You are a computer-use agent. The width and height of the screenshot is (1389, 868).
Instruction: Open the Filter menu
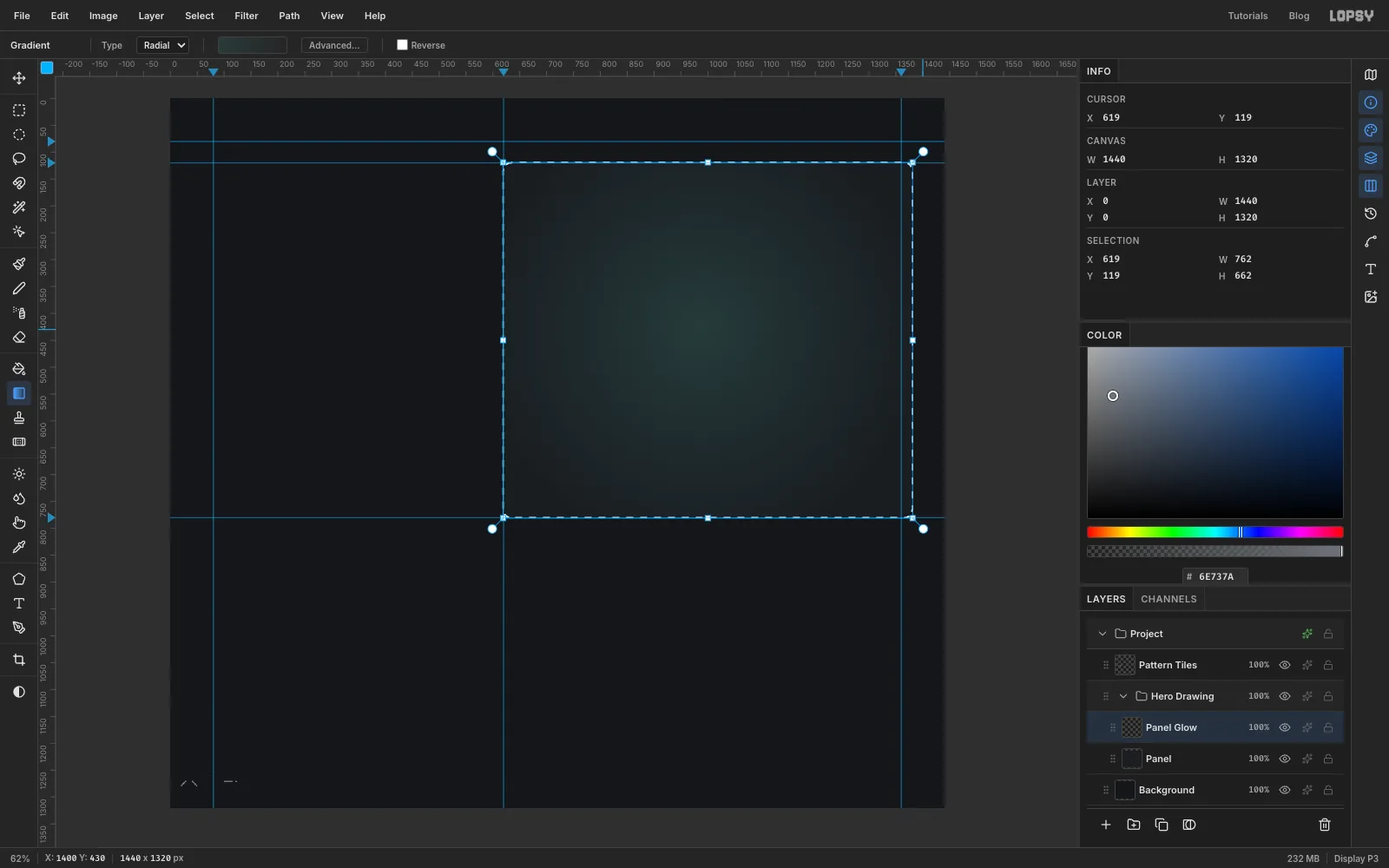(247, 16)
